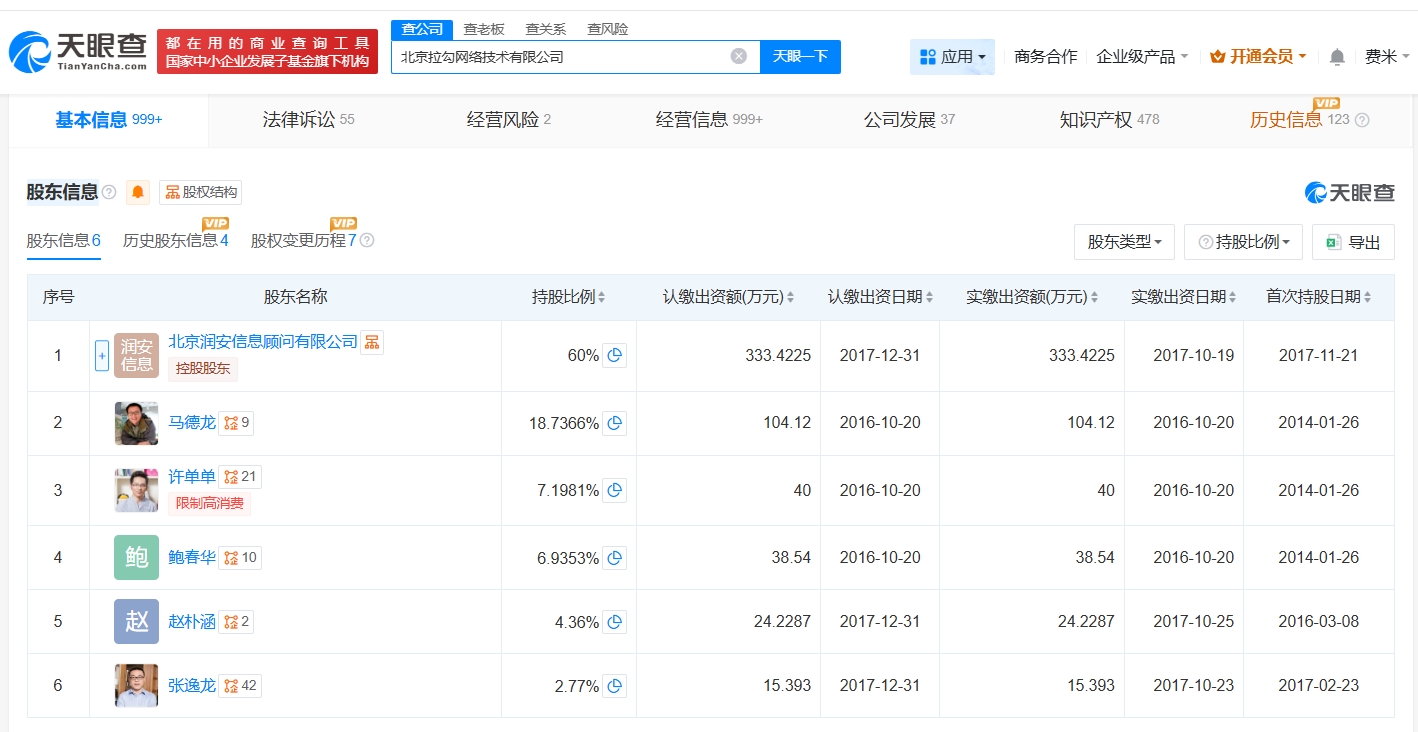Switch to the 经营信息 tab
1418x732 pixels.
click(709, 120)
